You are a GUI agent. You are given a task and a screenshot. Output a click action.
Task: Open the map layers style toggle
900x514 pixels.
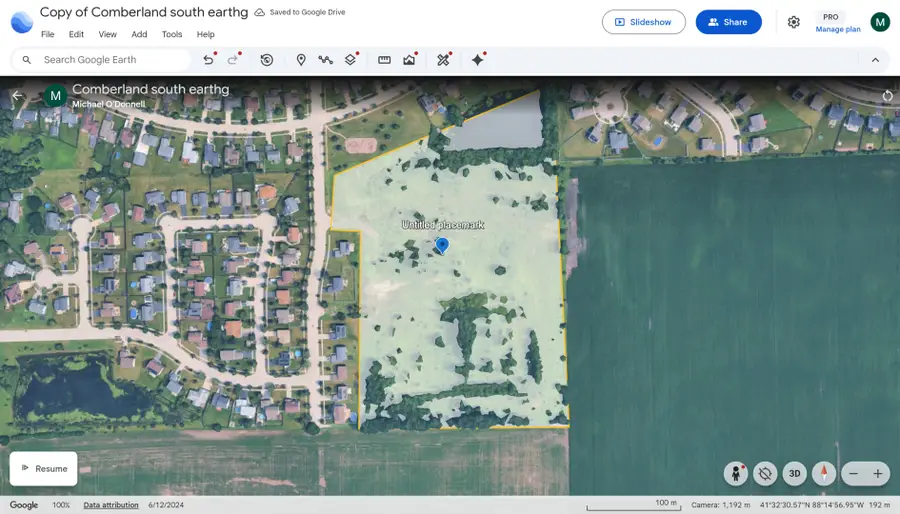350,60
